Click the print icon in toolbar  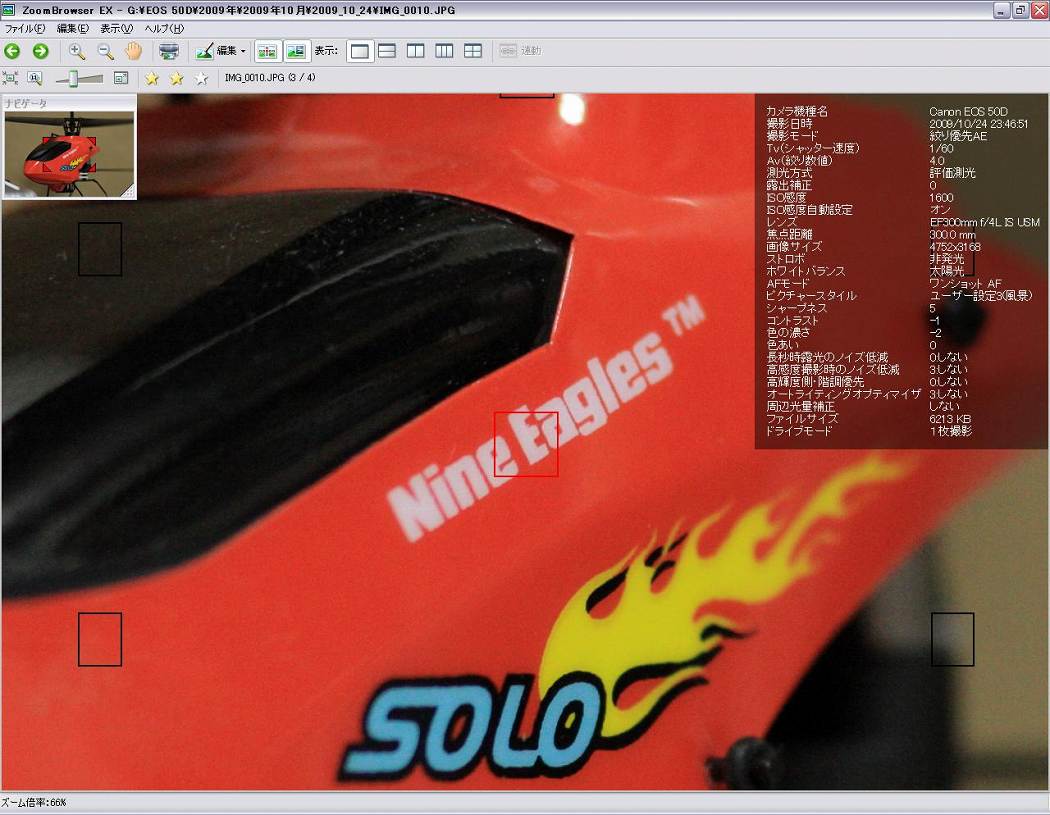click(169, 51)
